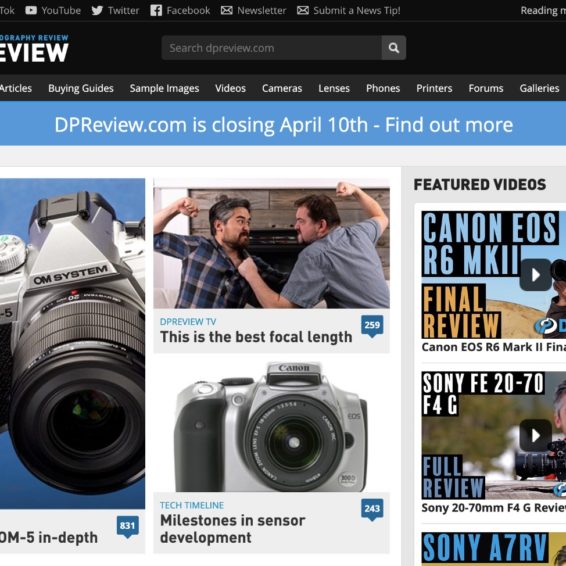Open 'Milestones in sensor development' headline
Screen dimensions: 566x566
coord(232,529)
